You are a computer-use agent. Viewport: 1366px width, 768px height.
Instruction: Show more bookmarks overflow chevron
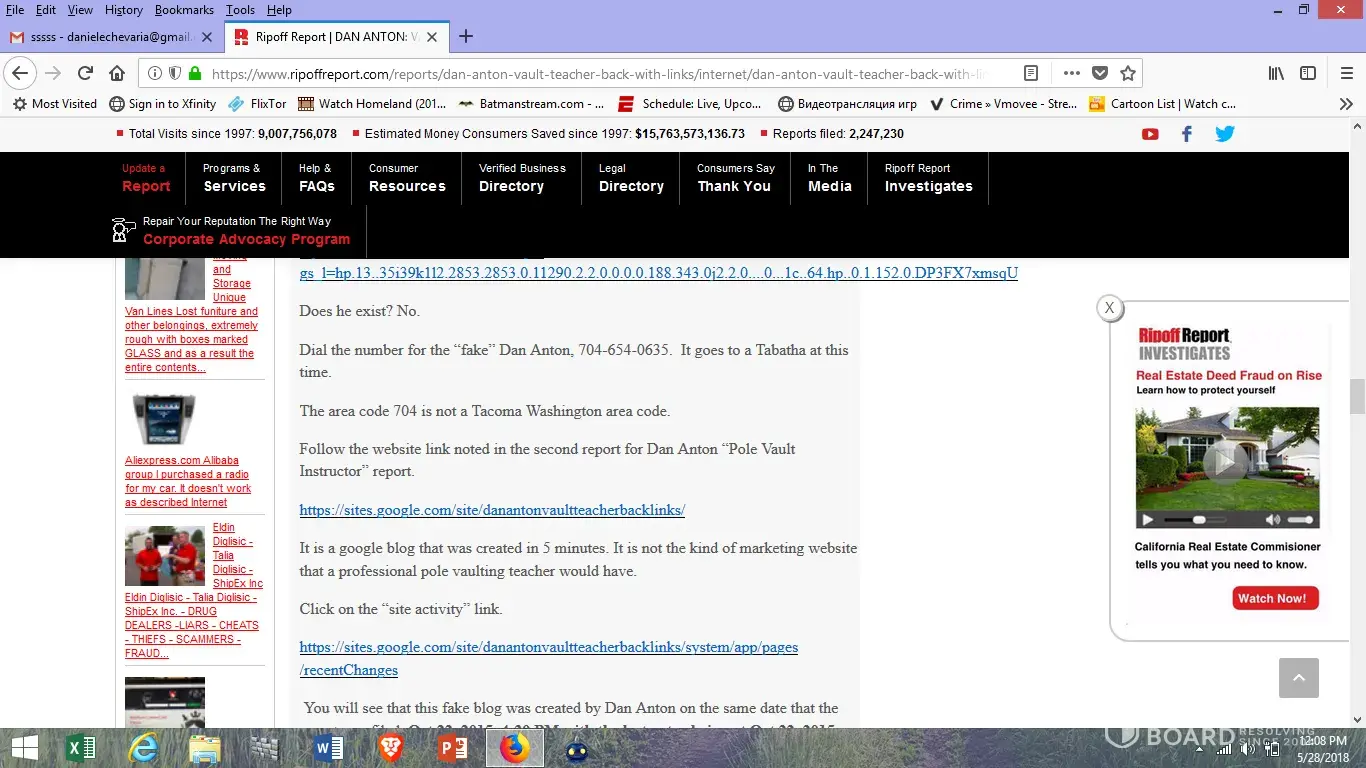(x=1346, y=103)
